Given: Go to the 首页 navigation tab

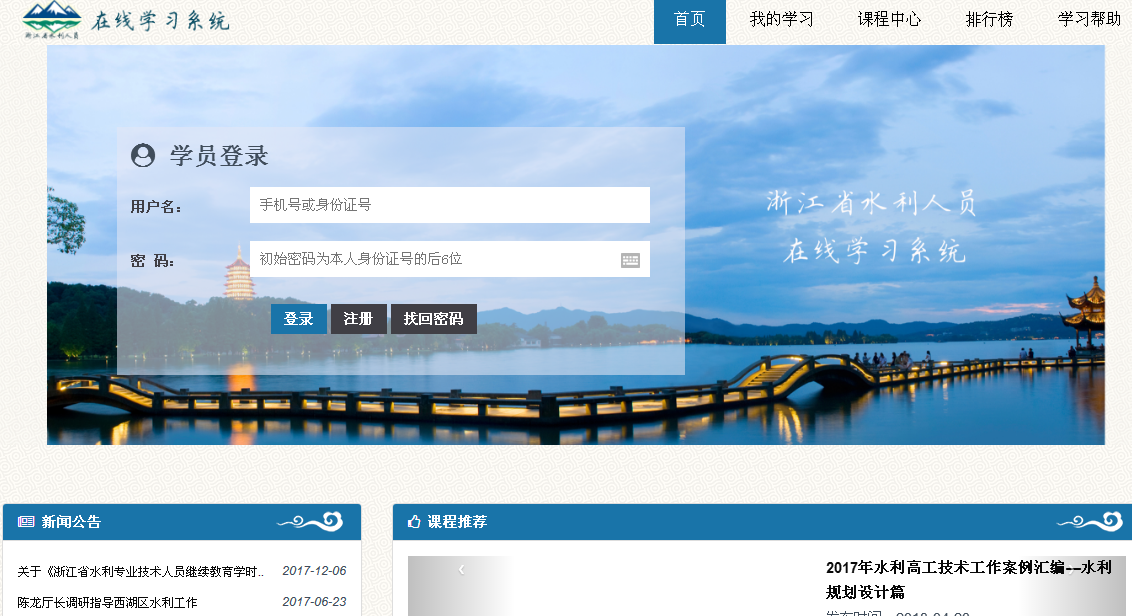Looking at the screenshot, I should [689, 20].
